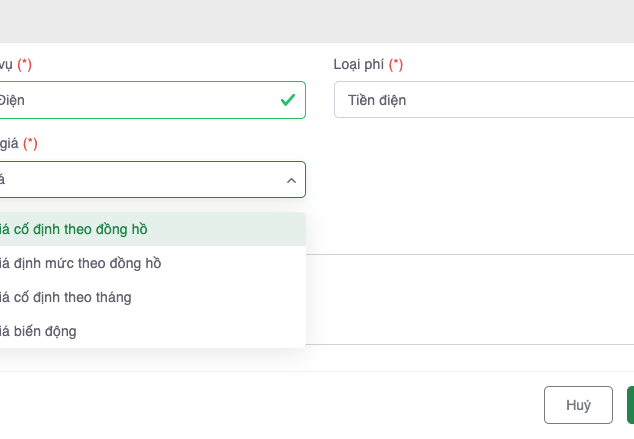Open the price type combo box
The image size is (634, 439).
140,180
